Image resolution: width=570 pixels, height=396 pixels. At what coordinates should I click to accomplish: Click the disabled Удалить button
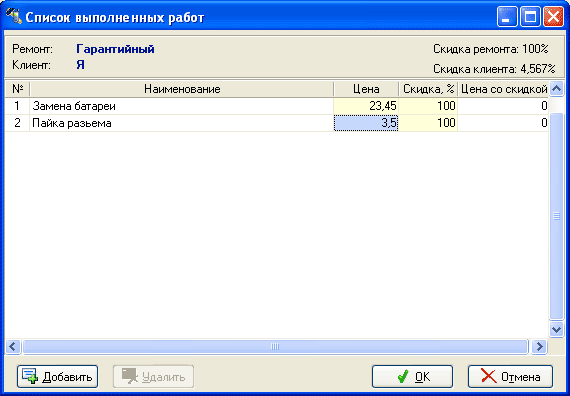point(153,376)
